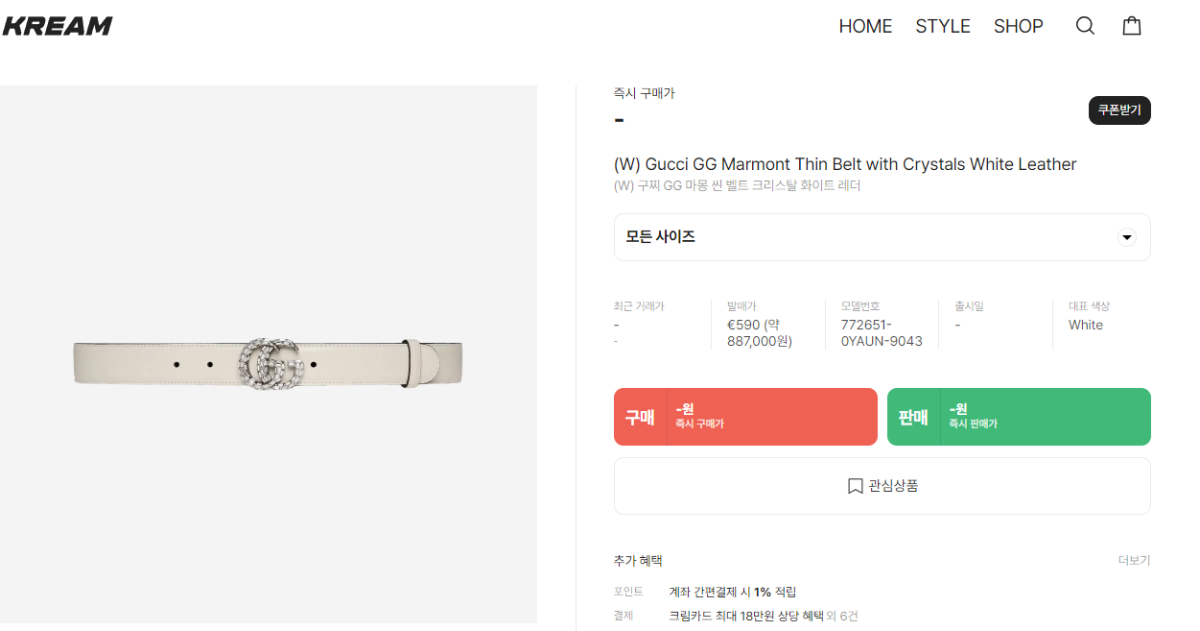Open the STYLE menu item

(943, 26)
